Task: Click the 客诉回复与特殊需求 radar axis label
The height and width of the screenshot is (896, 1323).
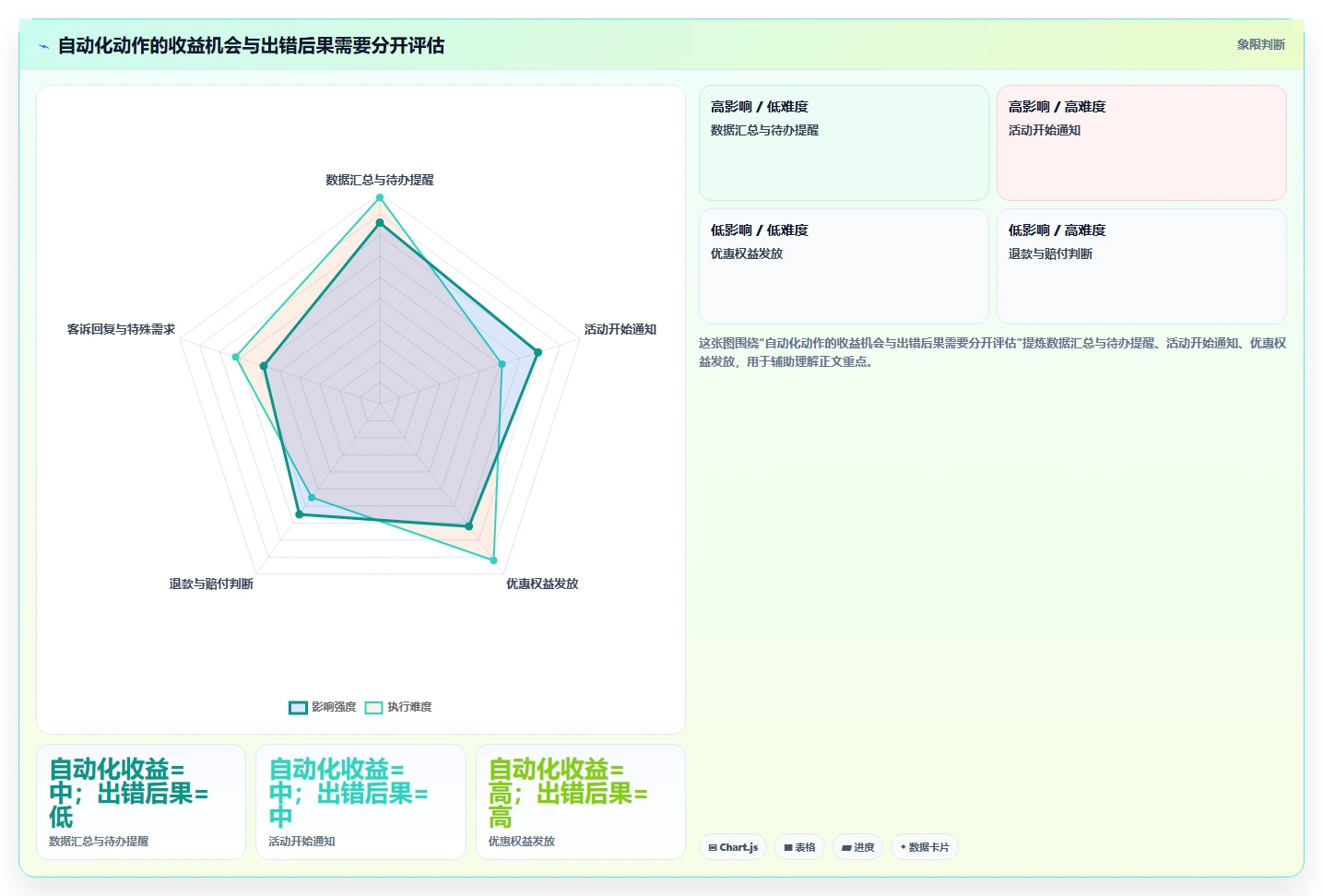Action: 121,329
